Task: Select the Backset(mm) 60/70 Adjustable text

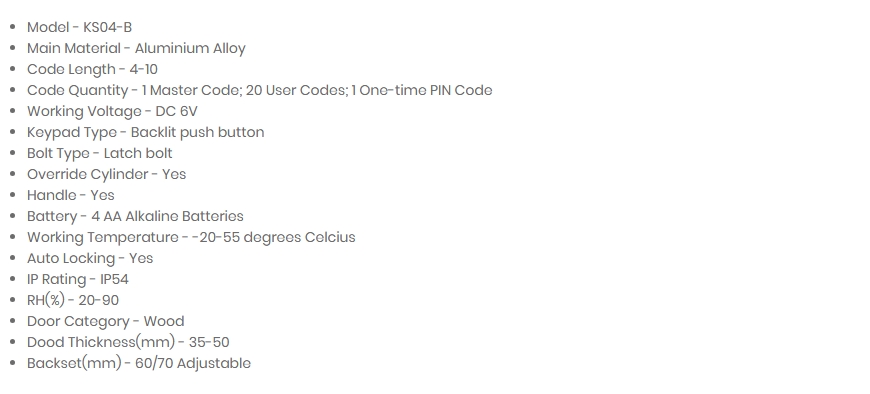Action: (x=139, y=363)
